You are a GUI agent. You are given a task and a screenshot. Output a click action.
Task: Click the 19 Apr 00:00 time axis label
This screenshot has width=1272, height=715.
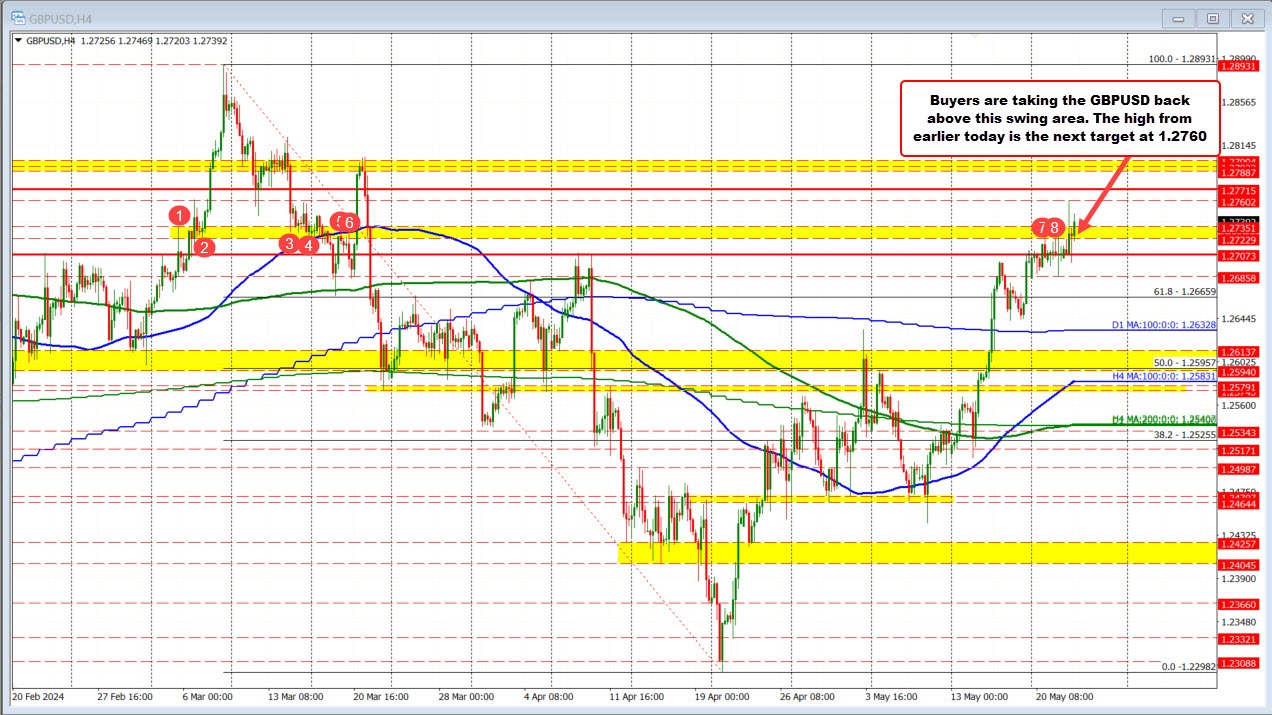pyautogui.click(x=720, y=696)
